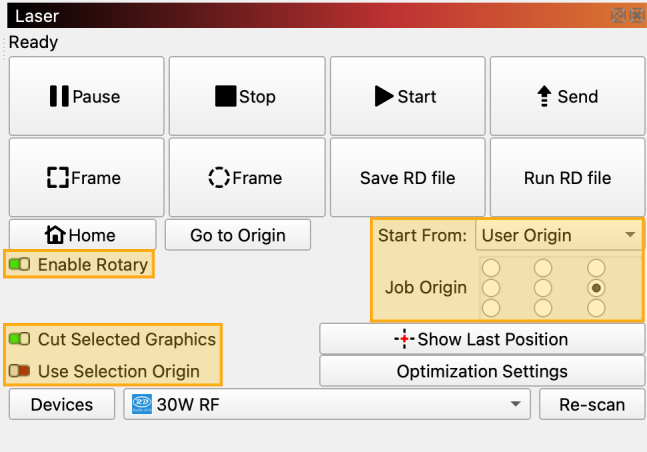Screen dimensions: 647x452
Task: Home the laser head
Action: pyautogui.click(x=82, y=235)
